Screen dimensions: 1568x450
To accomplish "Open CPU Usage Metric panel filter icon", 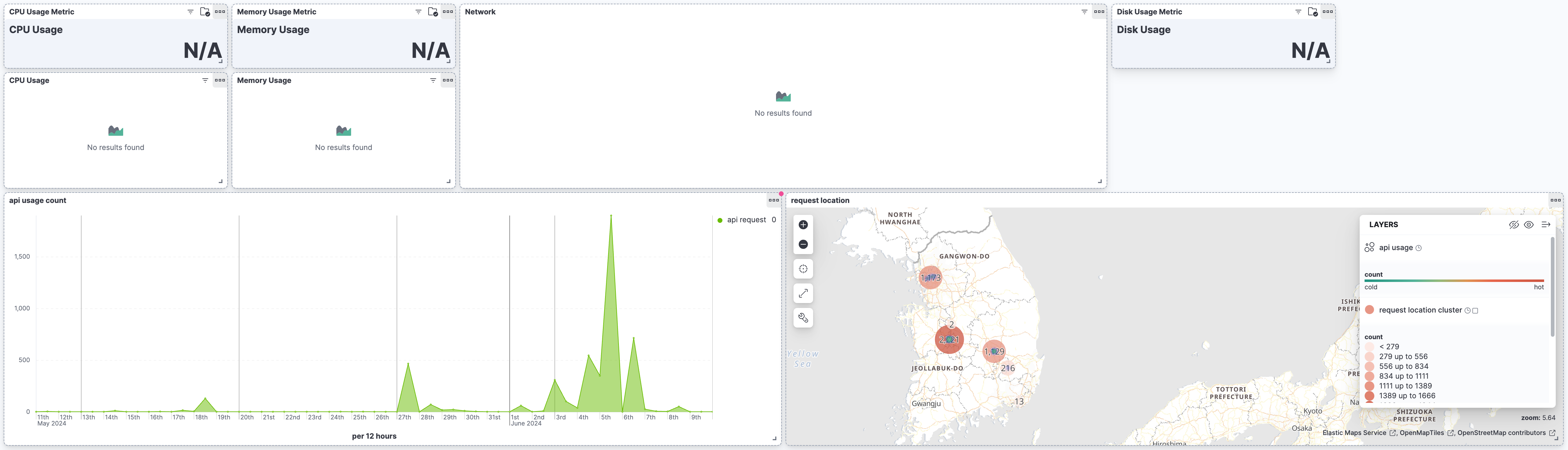I will click(x=191, y=12).
